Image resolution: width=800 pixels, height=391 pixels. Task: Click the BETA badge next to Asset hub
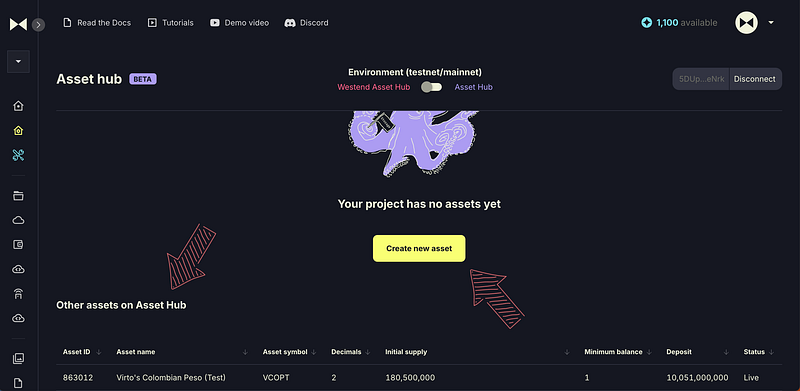(143, 79)
